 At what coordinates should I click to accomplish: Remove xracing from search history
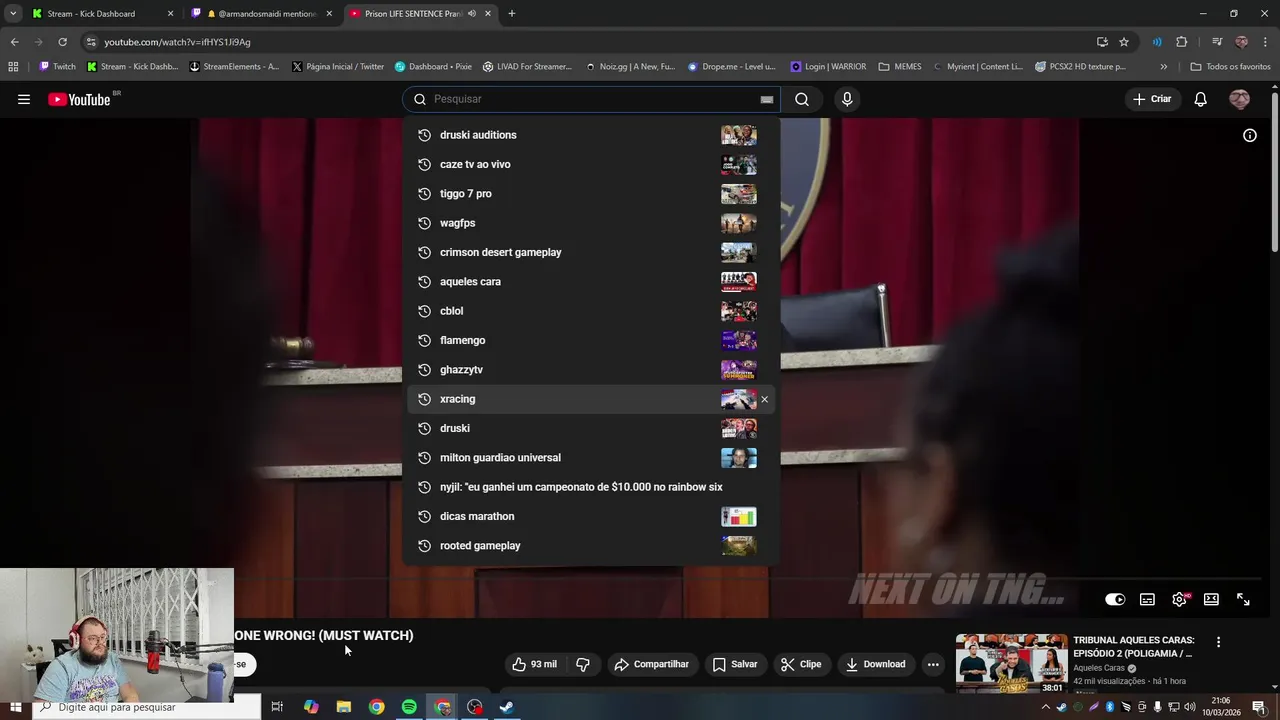click(764, 399)
